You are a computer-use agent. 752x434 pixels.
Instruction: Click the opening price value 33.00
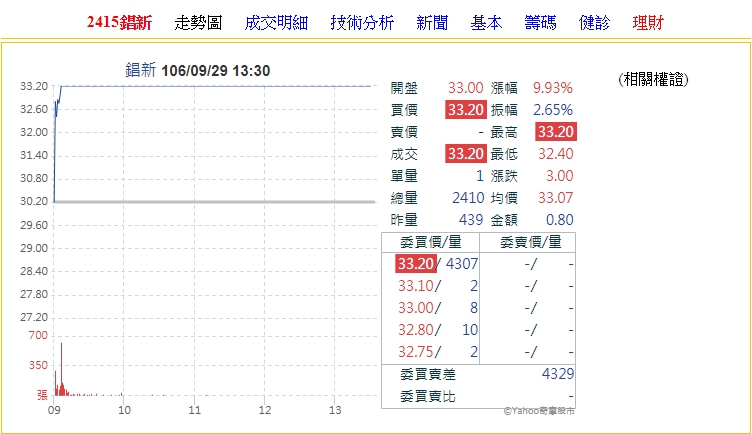[466, 88]
